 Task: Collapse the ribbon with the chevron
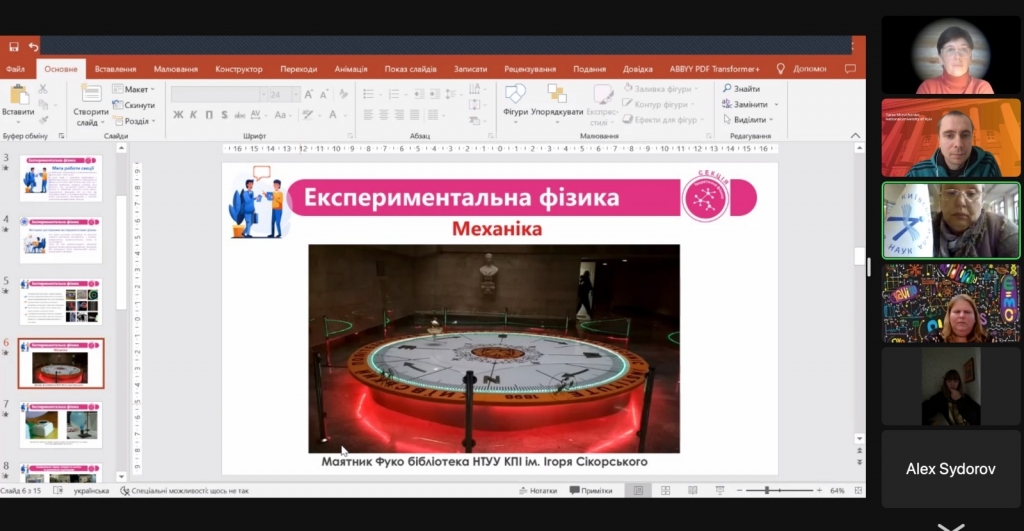coord(855,136)
